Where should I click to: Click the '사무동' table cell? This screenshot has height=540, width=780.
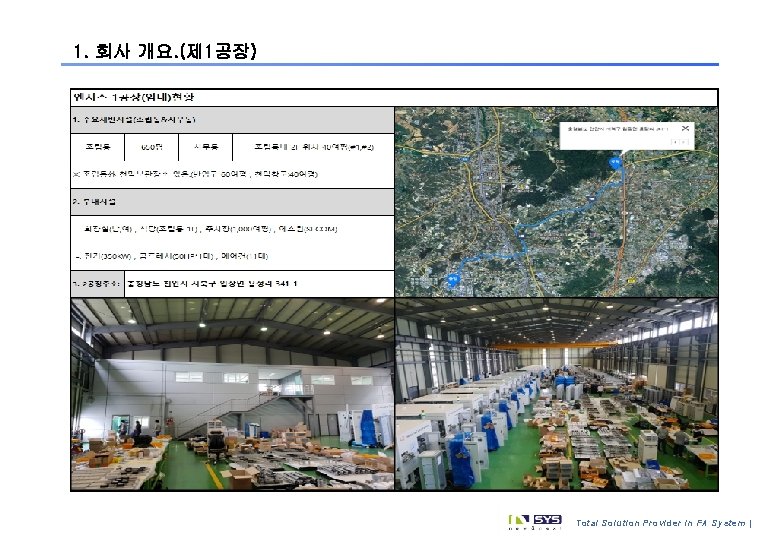pyautogui.click(x=205, y=147)
